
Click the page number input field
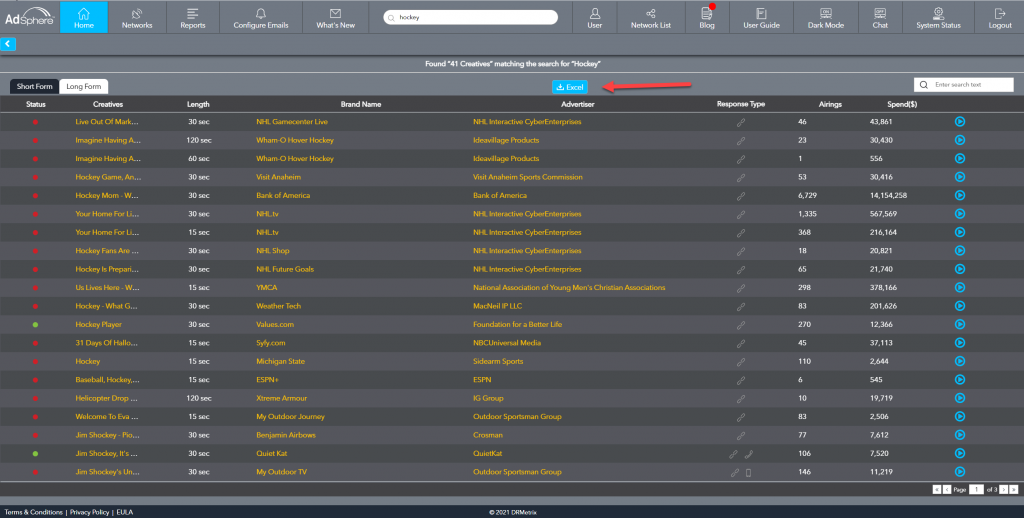click(x=976, y=489)
